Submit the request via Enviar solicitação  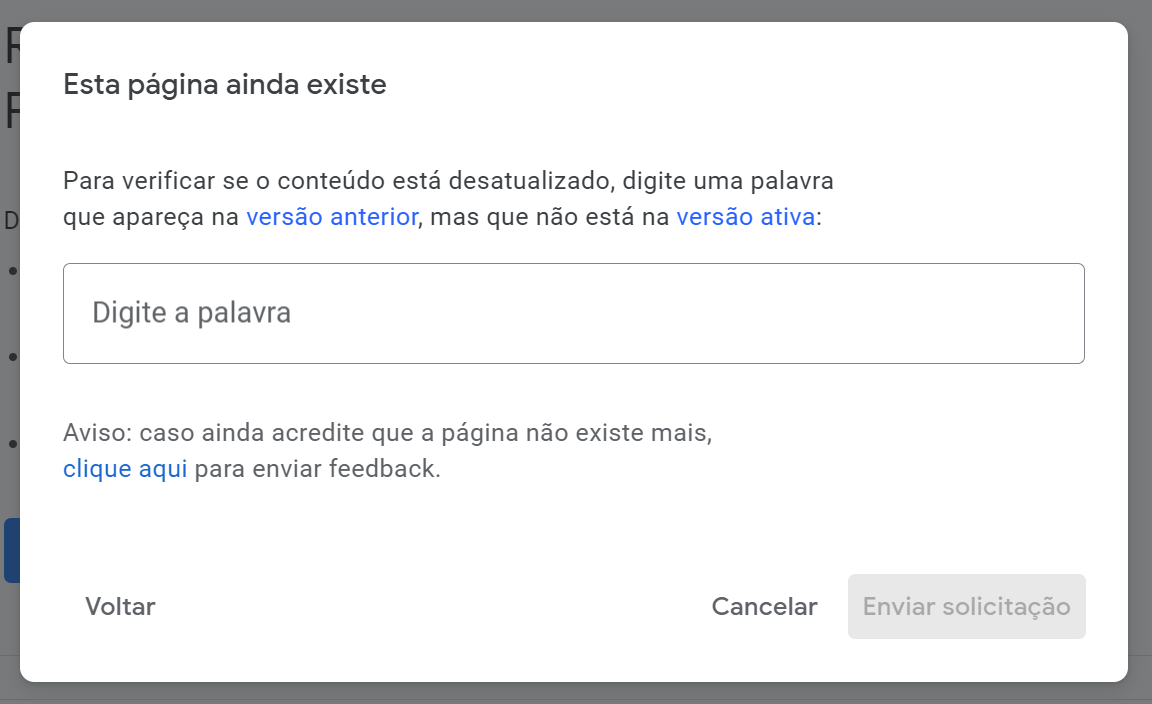966,607
